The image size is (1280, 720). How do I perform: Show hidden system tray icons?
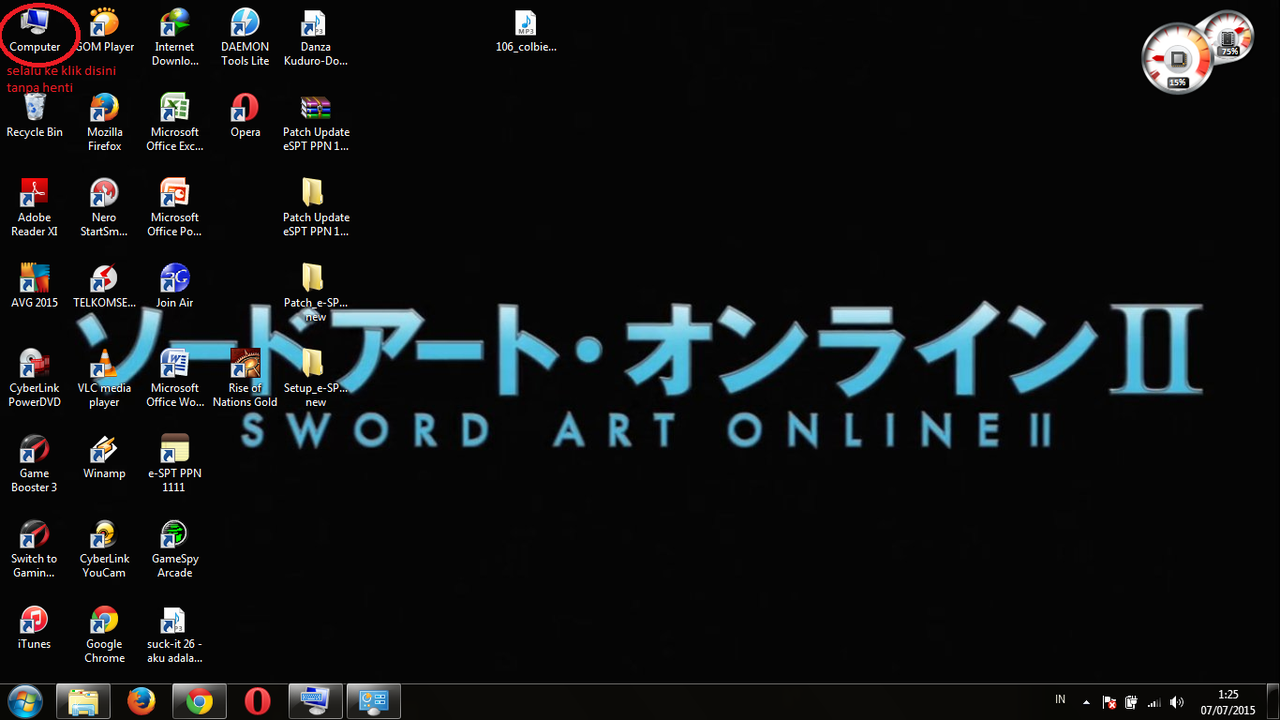pos(1087,702)
